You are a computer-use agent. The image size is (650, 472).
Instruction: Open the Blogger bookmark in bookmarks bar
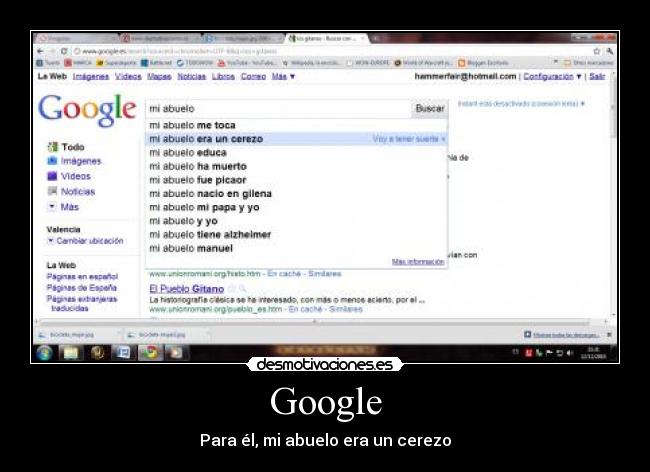tap(483, 63)
